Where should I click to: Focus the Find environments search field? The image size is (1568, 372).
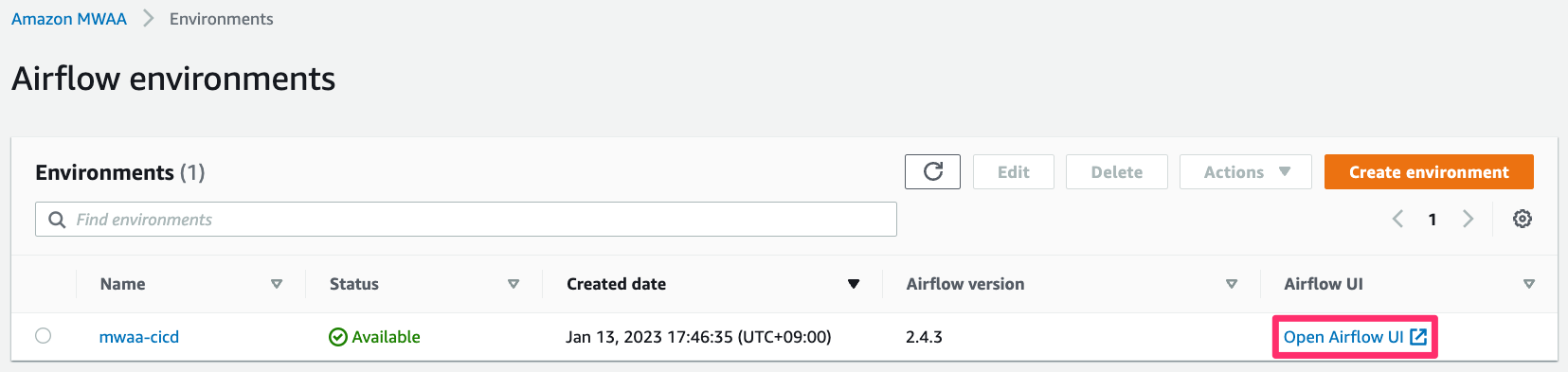pos(466,220)
